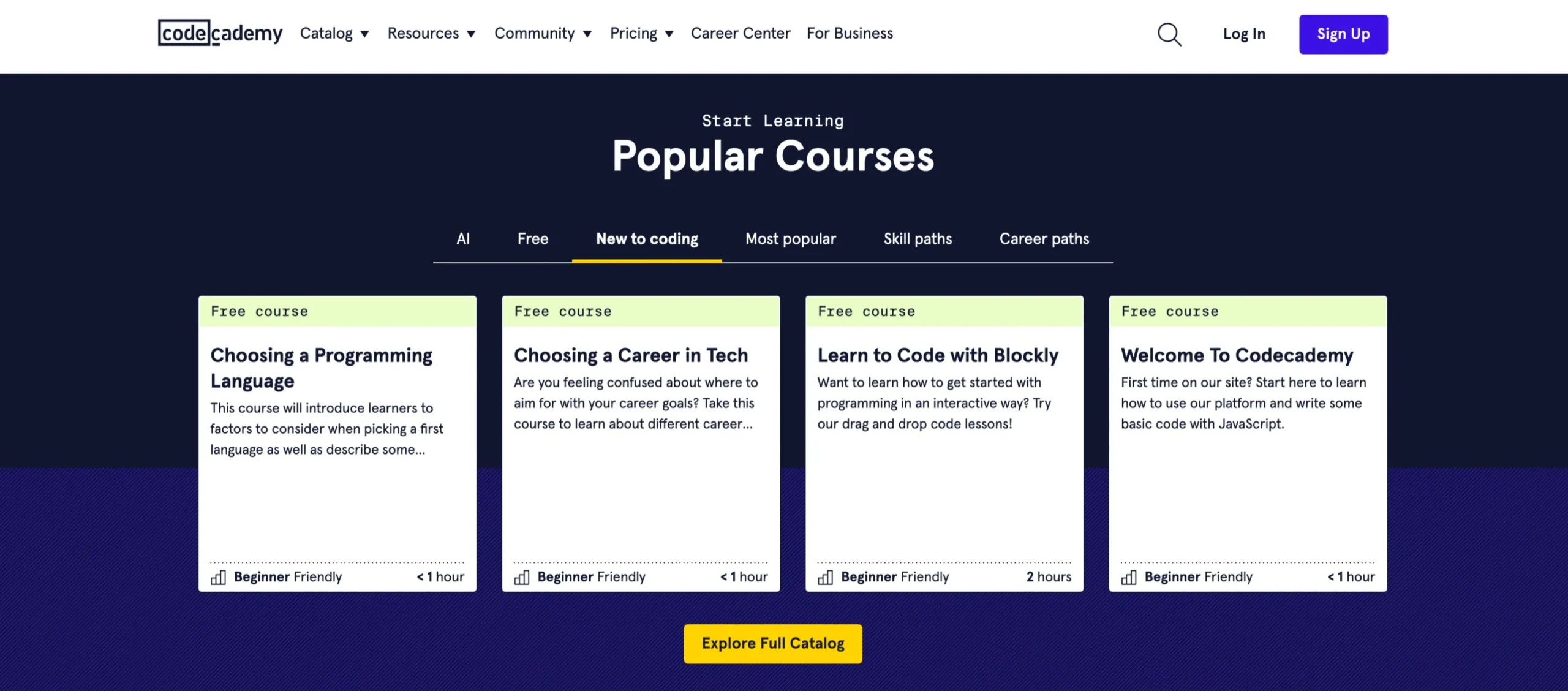Switch to the Skill paths tab
The image size is (1568, 691).
pos(917,238)
